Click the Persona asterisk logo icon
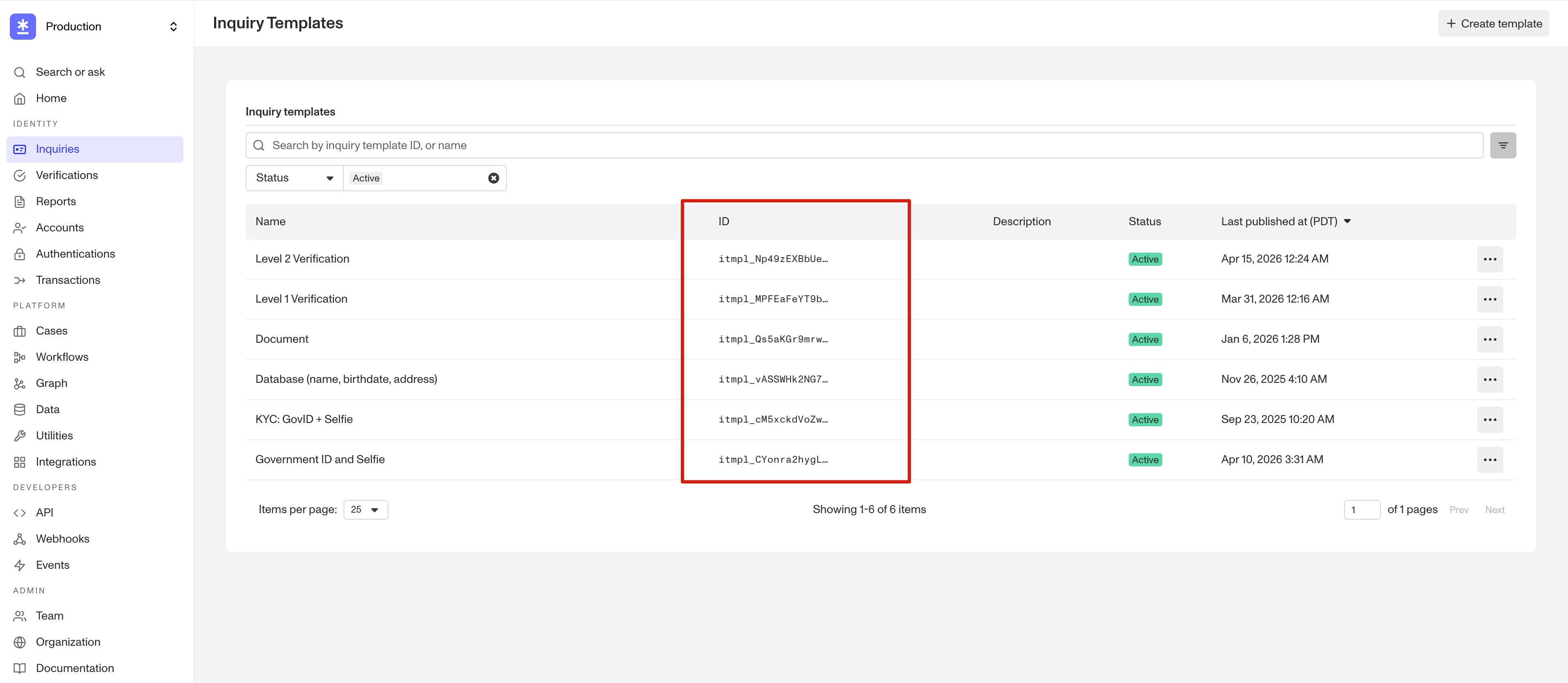 click(23, 26)
